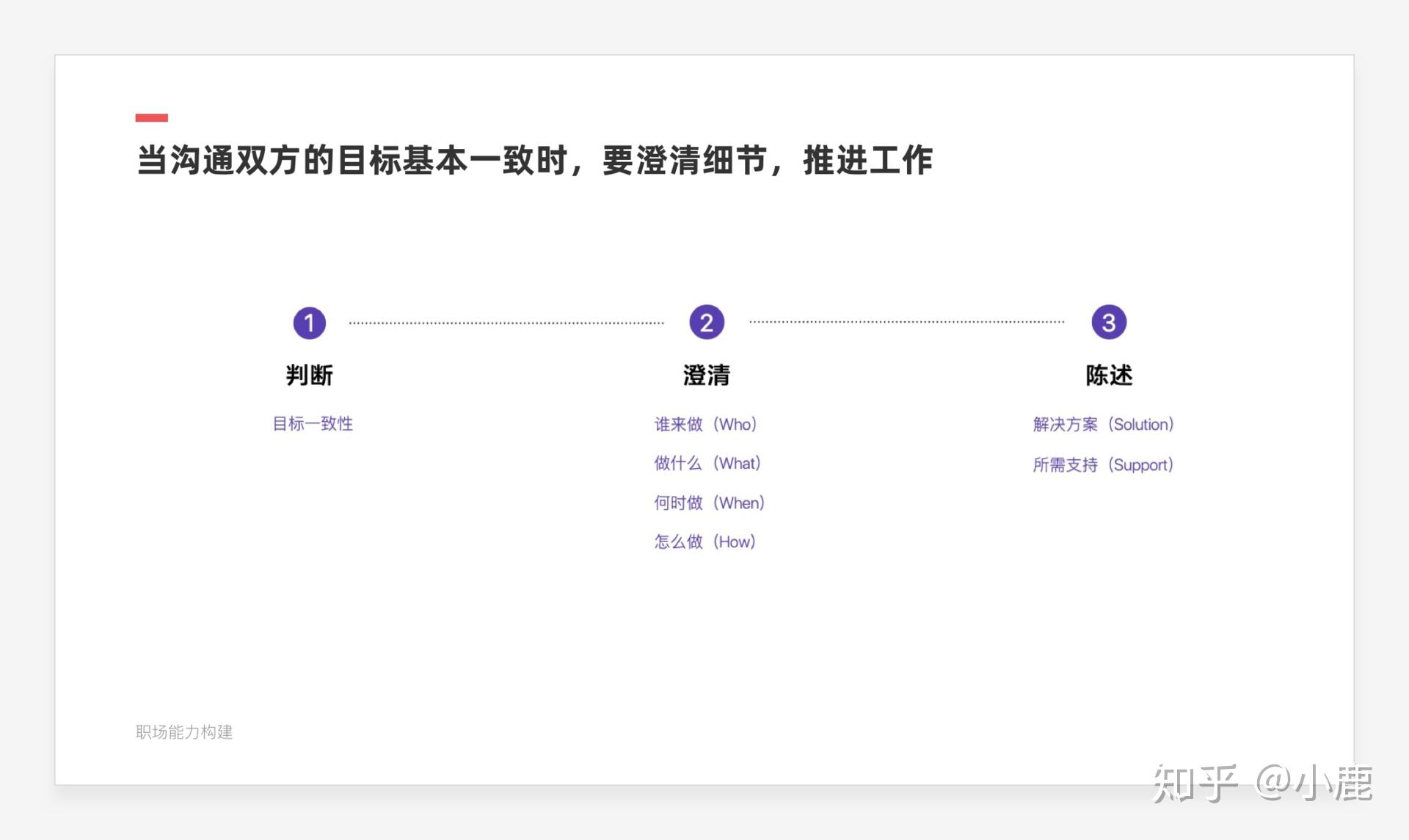The image size is (1409, 840).
Task: Click the heading 陈述
Action: (x=1109, y=376)
